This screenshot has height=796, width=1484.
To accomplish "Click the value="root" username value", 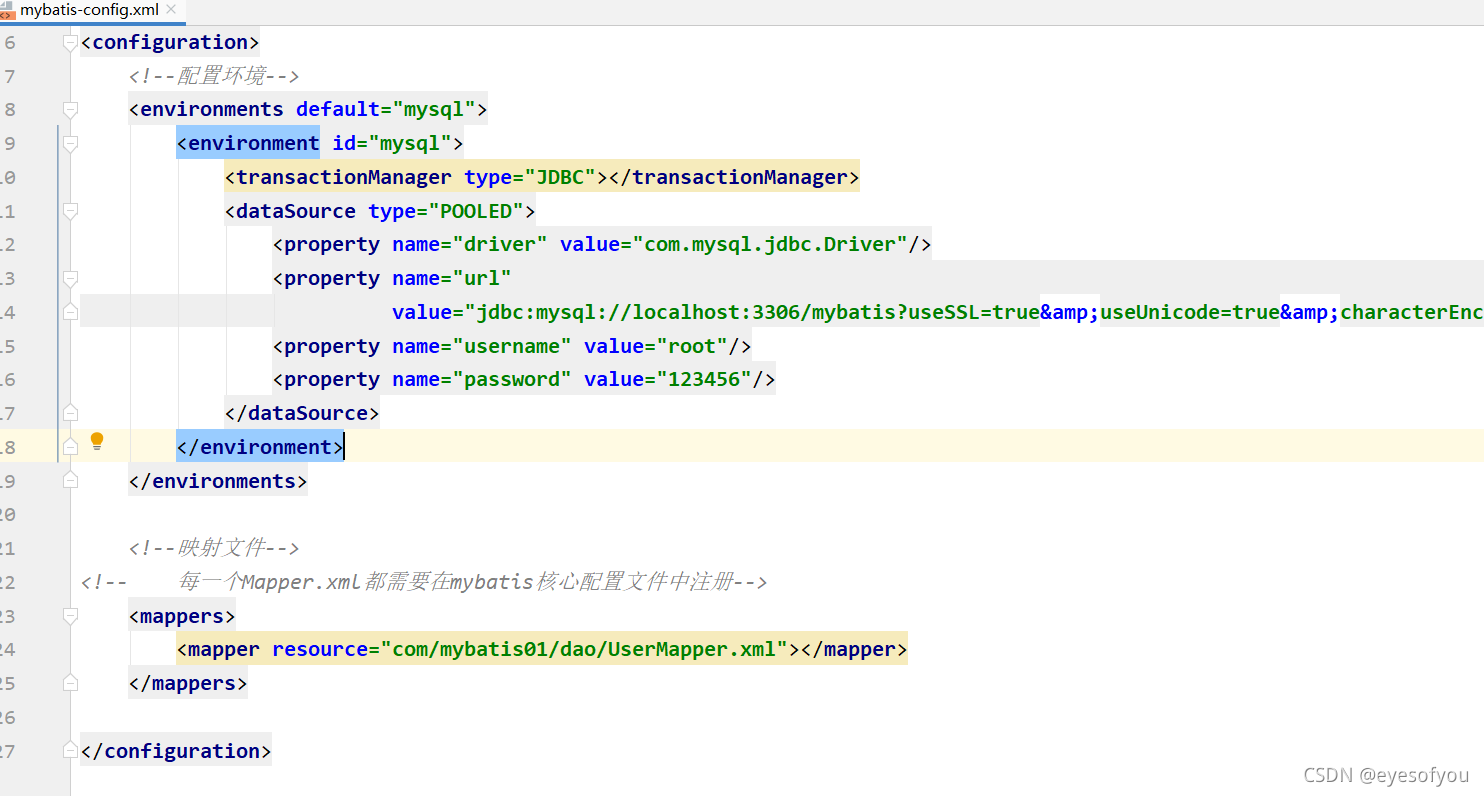I will (656, 346).
